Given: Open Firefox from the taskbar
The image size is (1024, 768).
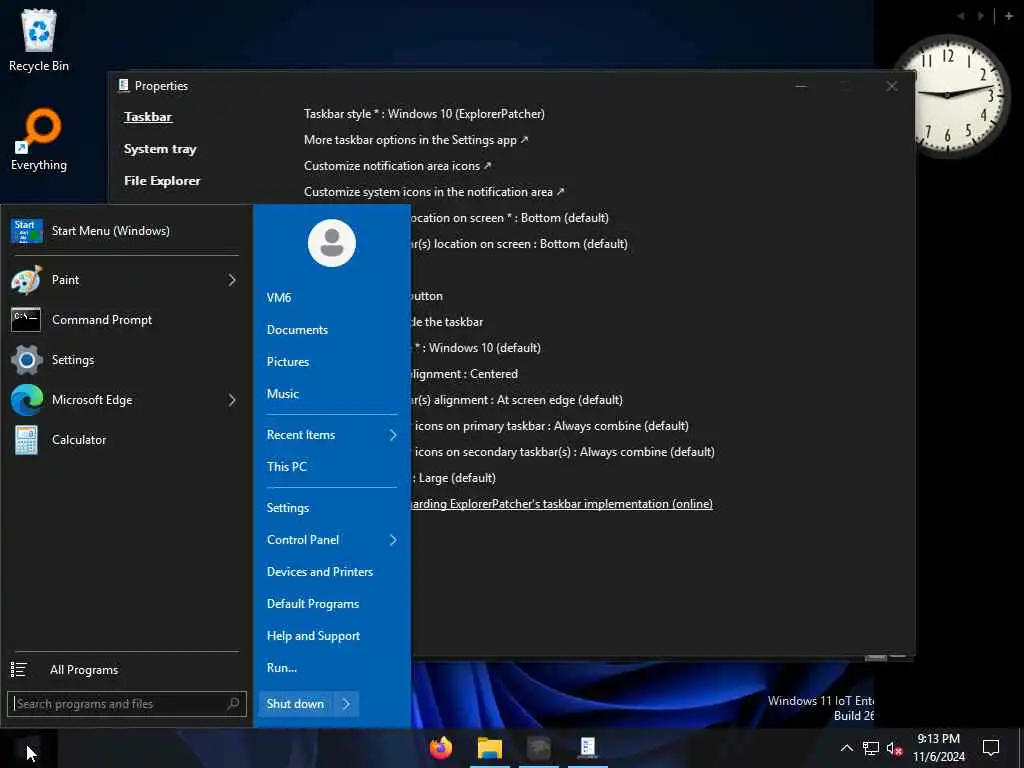Looking at the screenshot, I should point(441,747).
